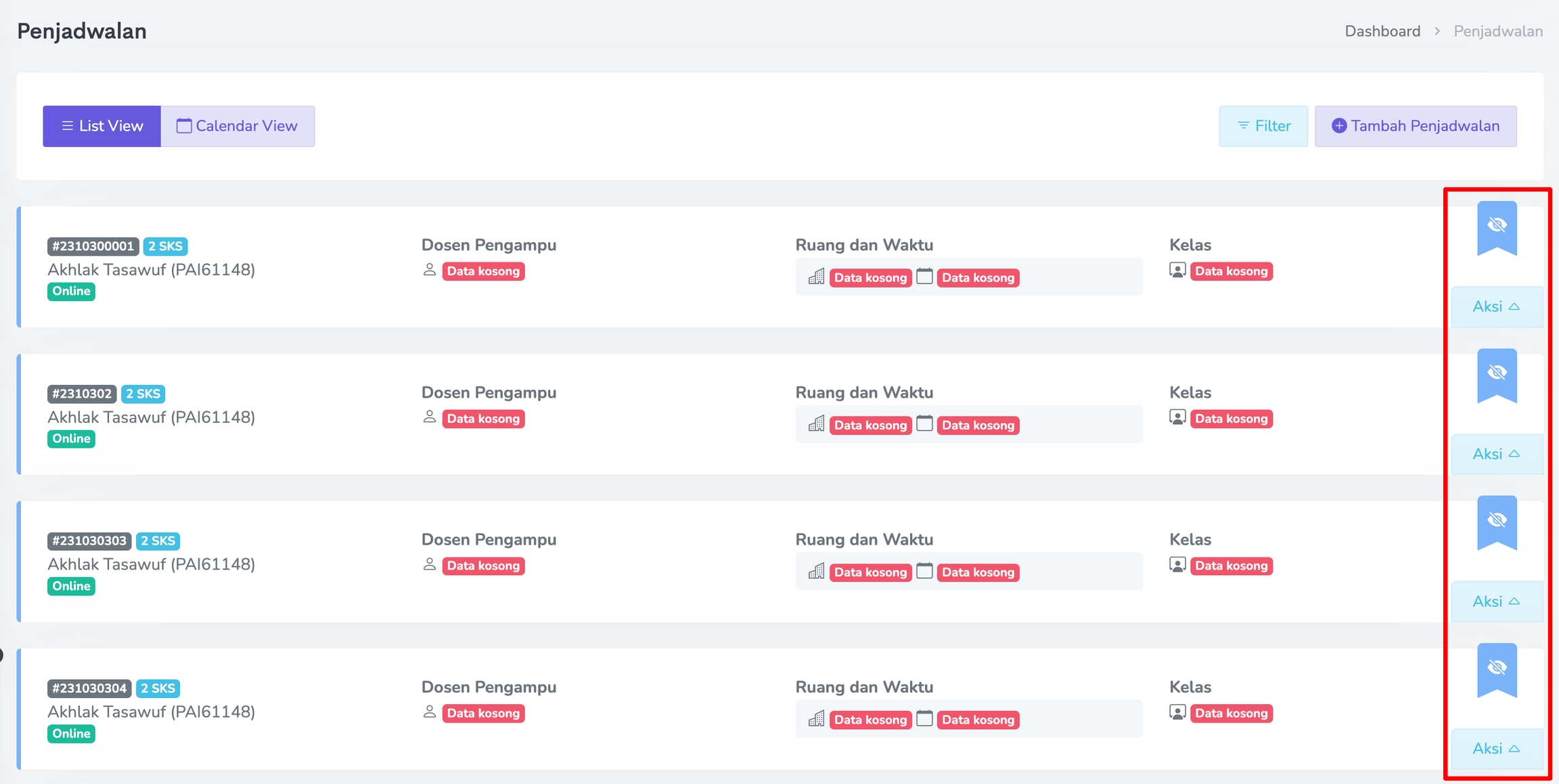
Task: Toggle eye-slash bookmark on schedule #231030304
Action: coord(1496,669)
